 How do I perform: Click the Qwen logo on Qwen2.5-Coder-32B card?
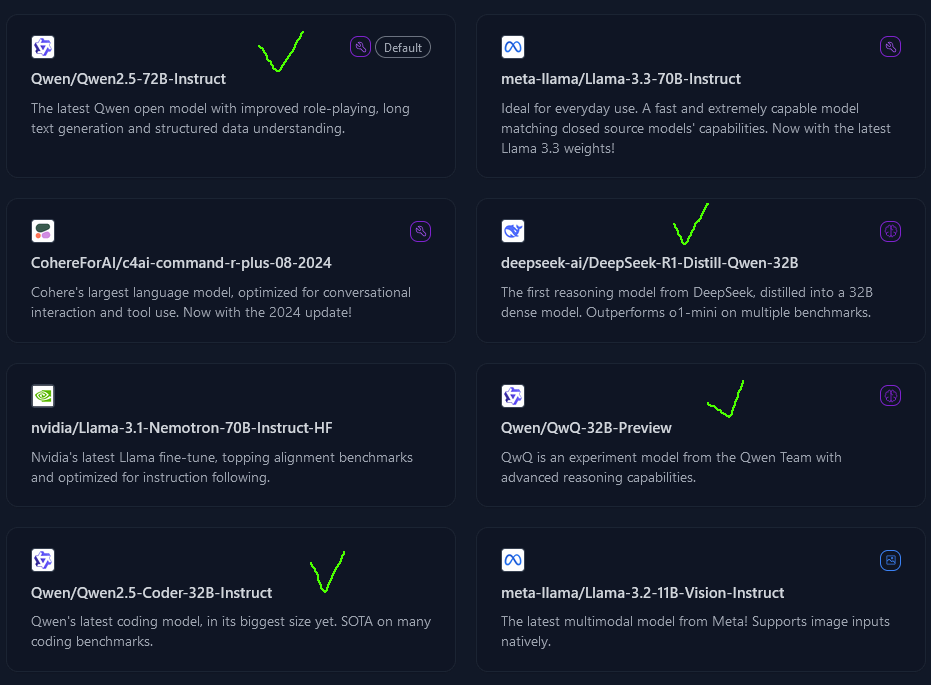point(43,560)
